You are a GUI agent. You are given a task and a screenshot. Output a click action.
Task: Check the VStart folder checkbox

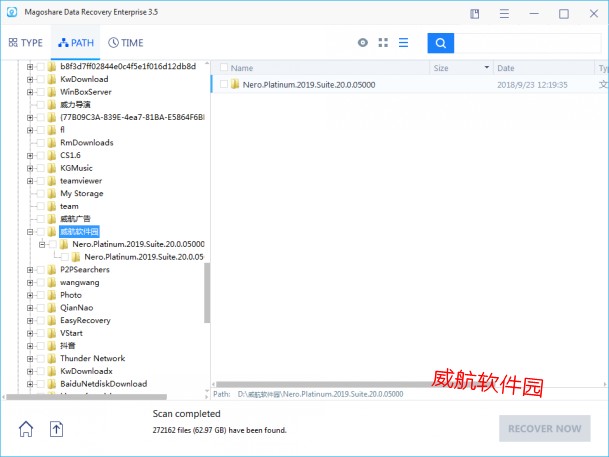pos(40,333)
